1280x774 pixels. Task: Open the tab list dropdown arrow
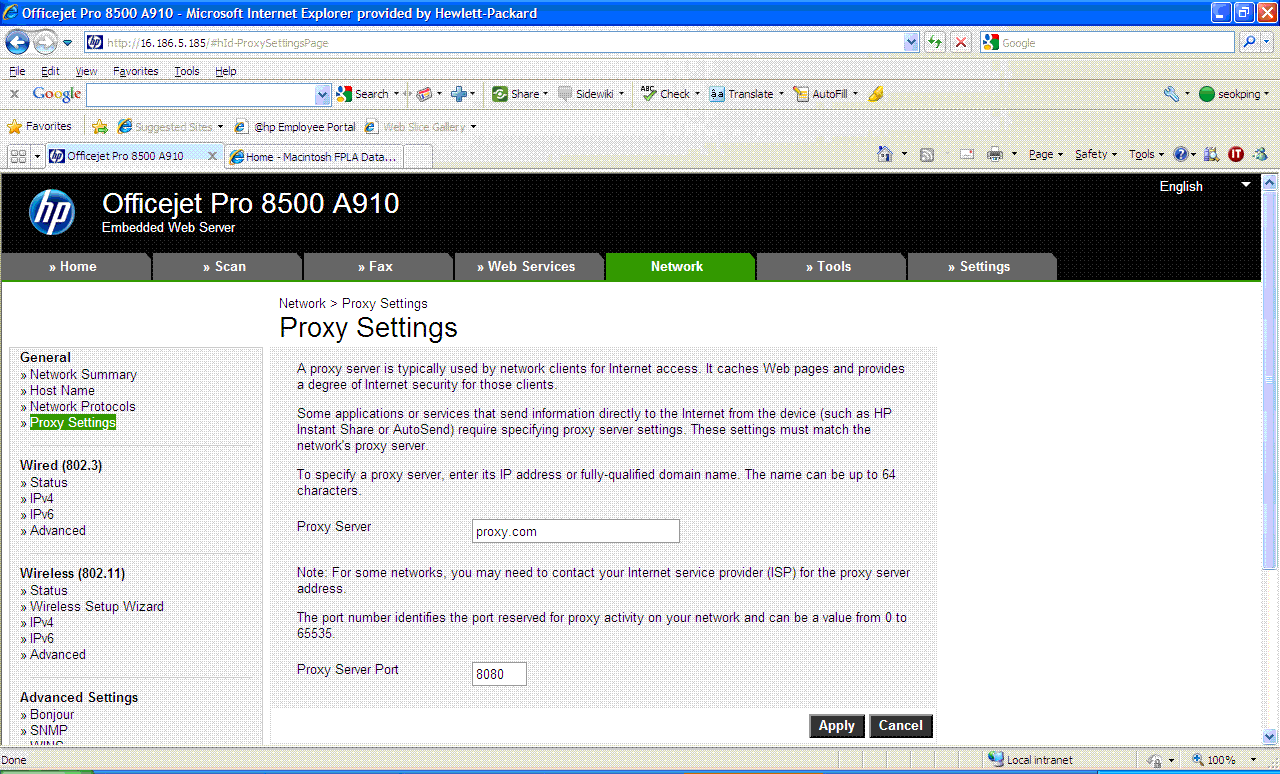coord(38,156)
